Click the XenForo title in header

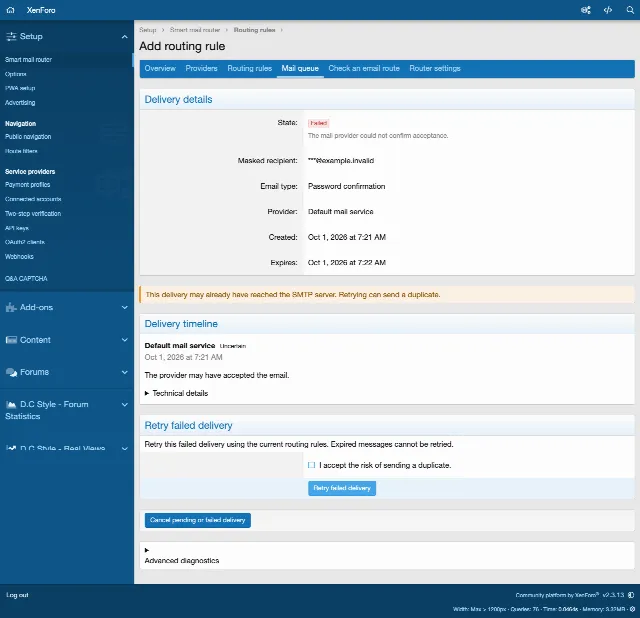click(x=41, y=10)
